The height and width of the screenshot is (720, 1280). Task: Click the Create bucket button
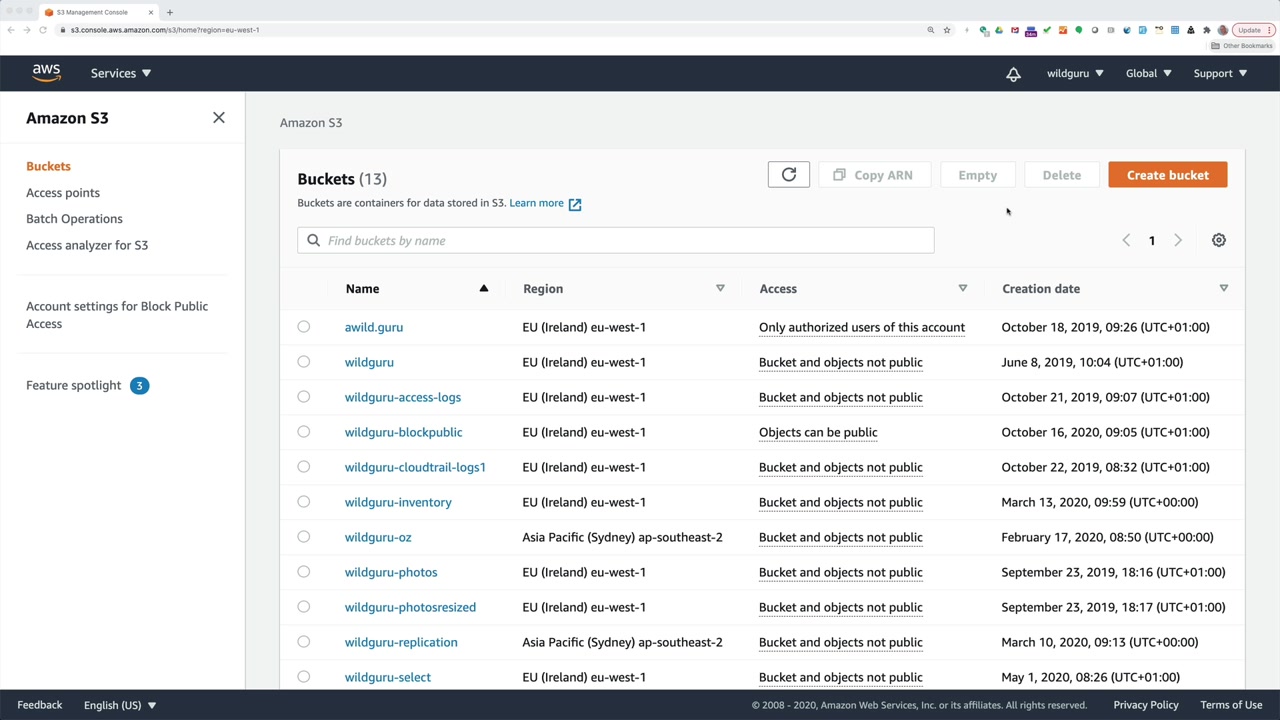coord(1167,175)
